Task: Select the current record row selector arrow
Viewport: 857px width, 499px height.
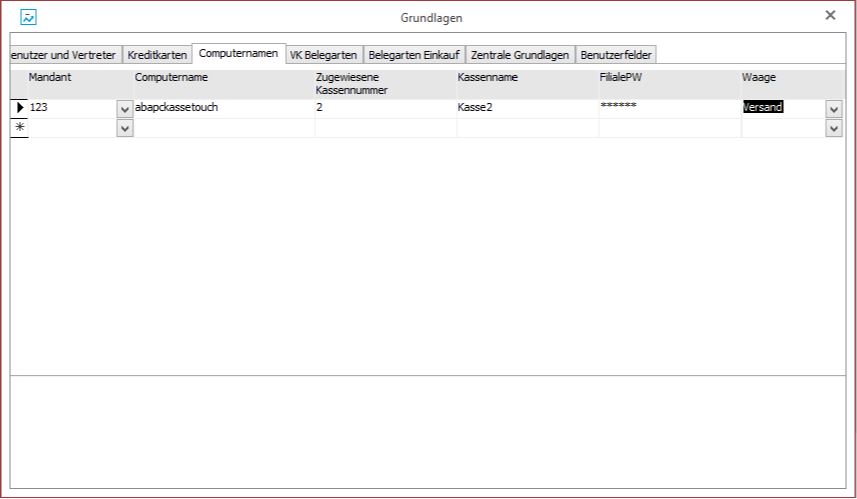Action: tap(19, 108)
